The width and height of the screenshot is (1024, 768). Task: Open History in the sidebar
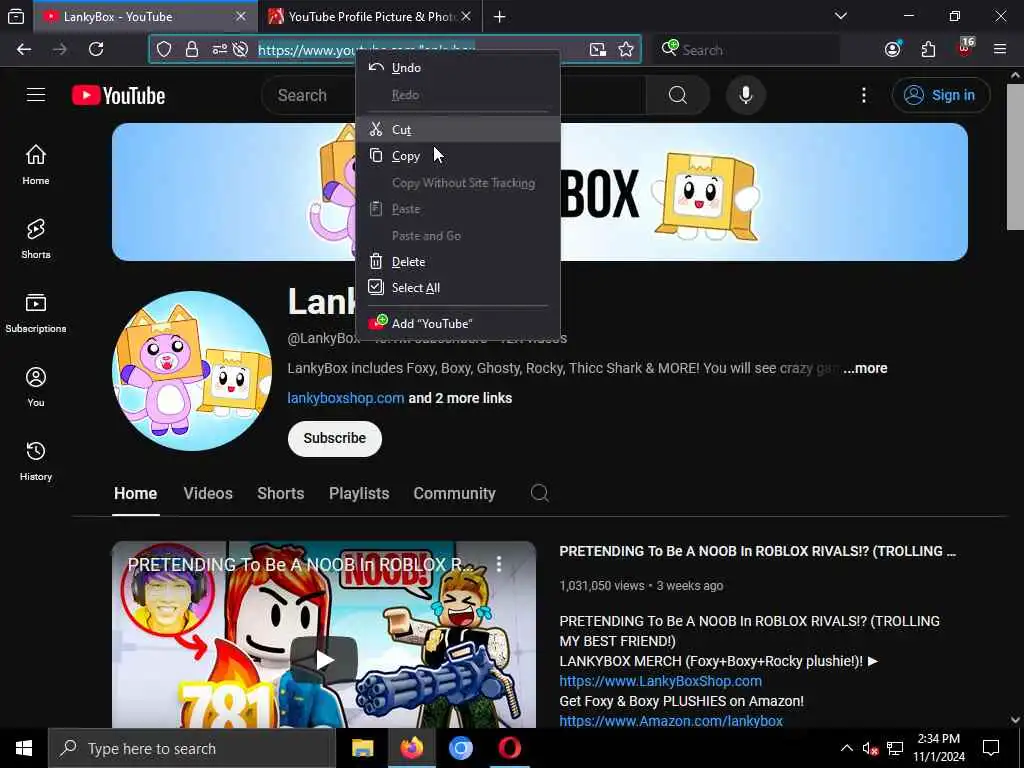(x=36, y=460)
